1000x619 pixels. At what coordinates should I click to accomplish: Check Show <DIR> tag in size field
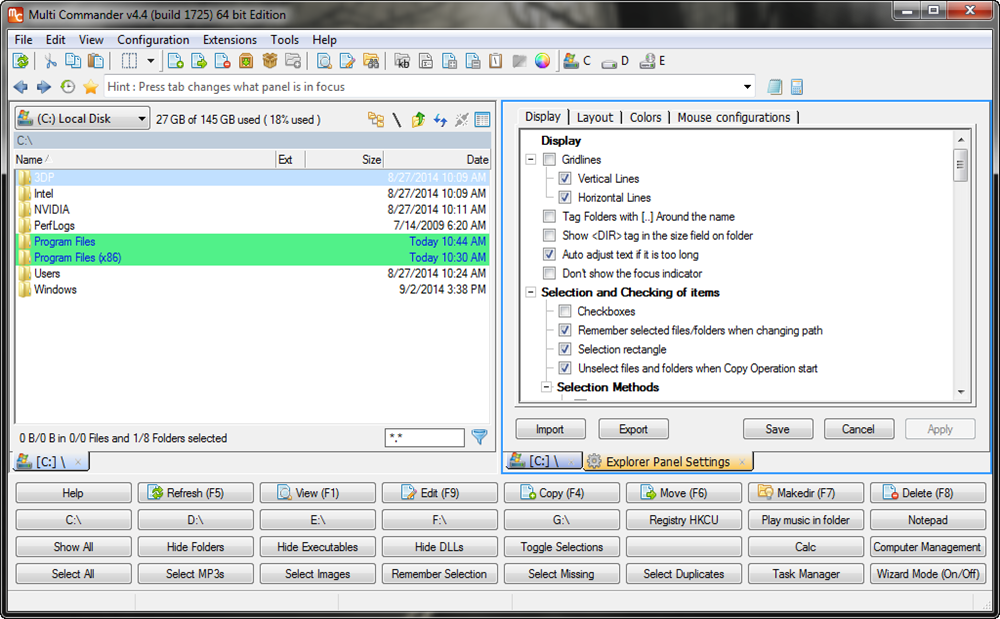click(549, 235)
